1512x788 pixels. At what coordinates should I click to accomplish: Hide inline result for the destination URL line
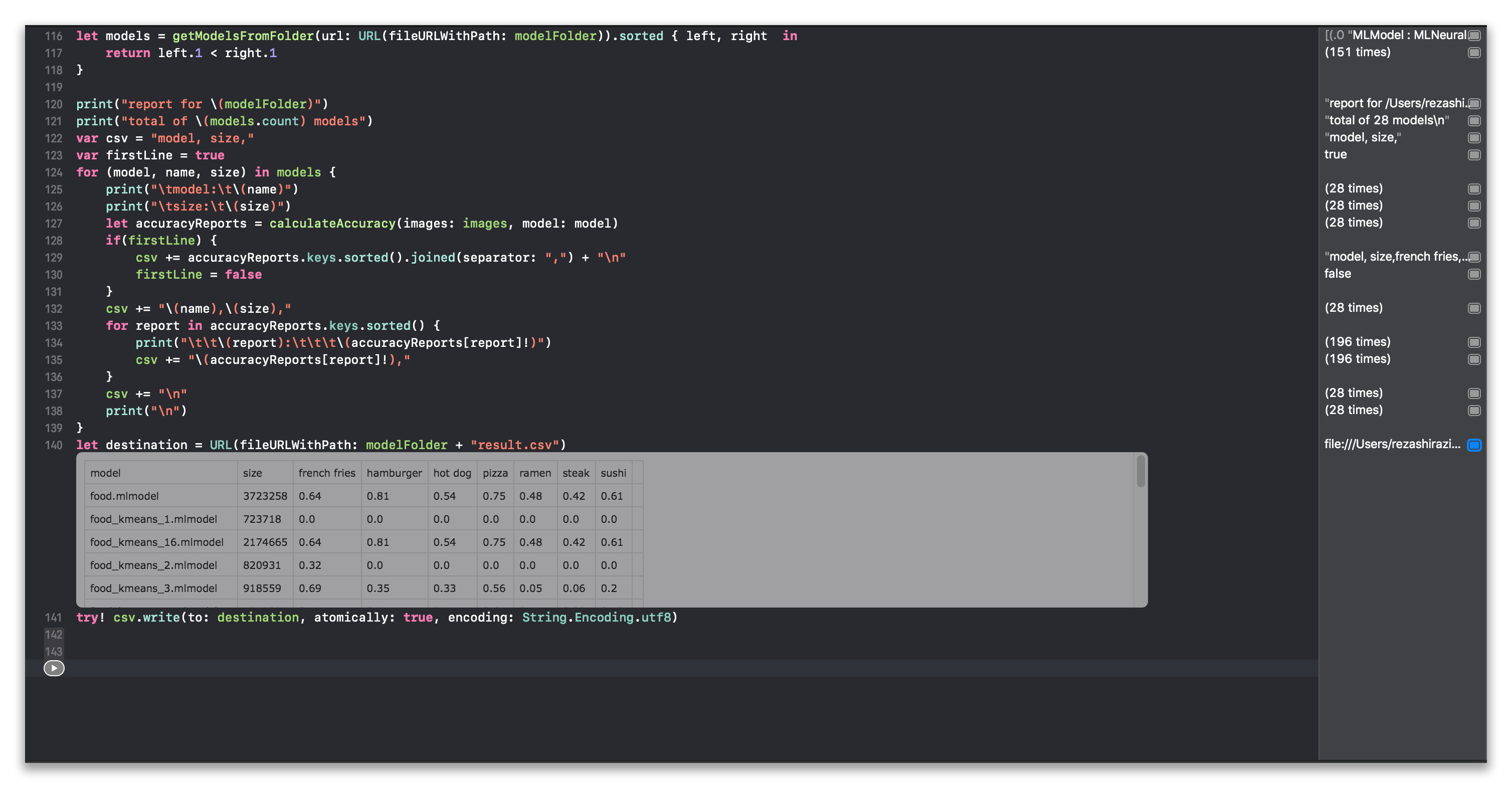pyautogui.click(x=1474, y=445)
